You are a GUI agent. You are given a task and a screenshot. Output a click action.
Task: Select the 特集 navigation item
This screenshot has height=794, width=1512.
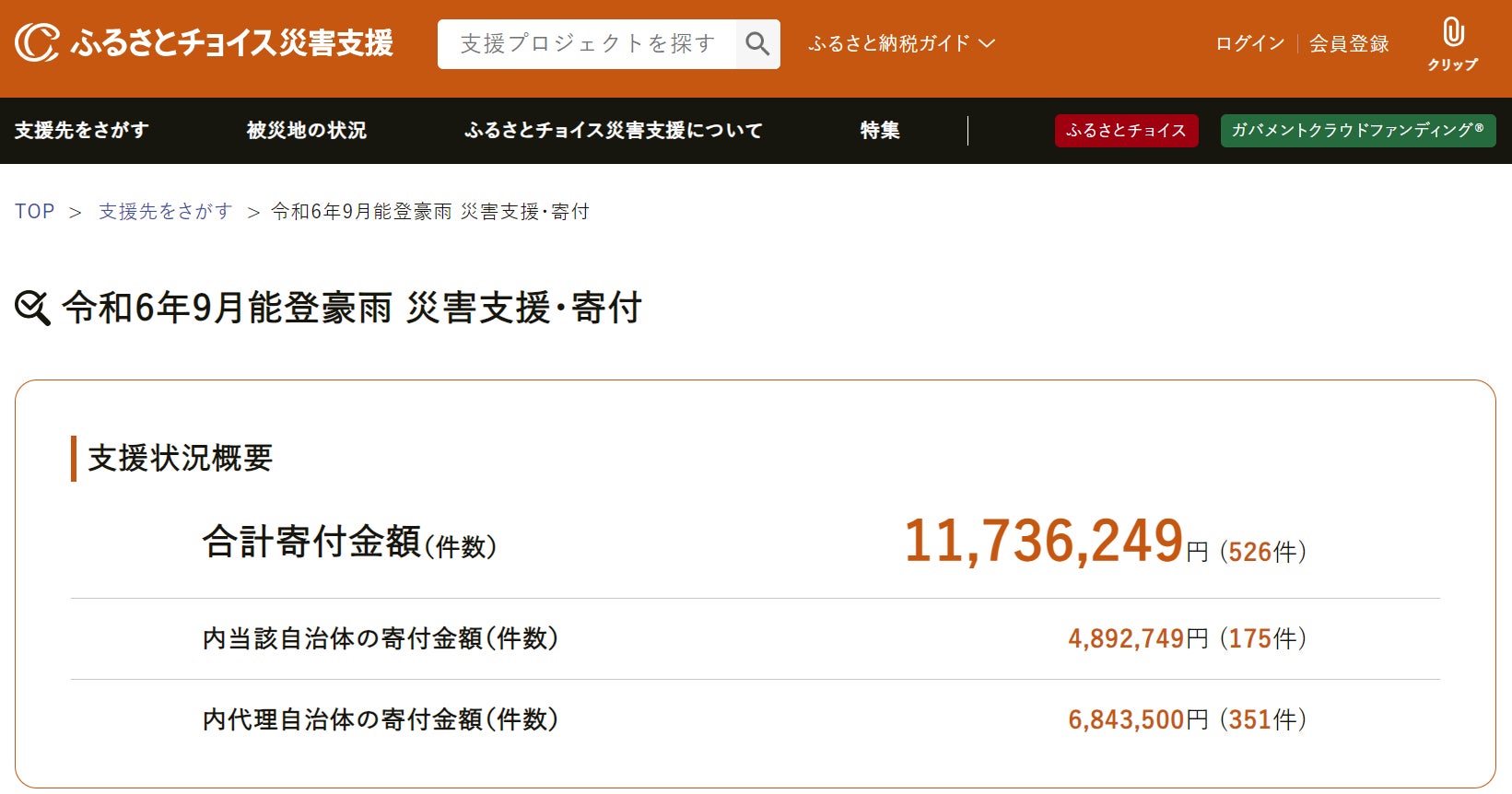pyautogui.click(x=879, y=131)
